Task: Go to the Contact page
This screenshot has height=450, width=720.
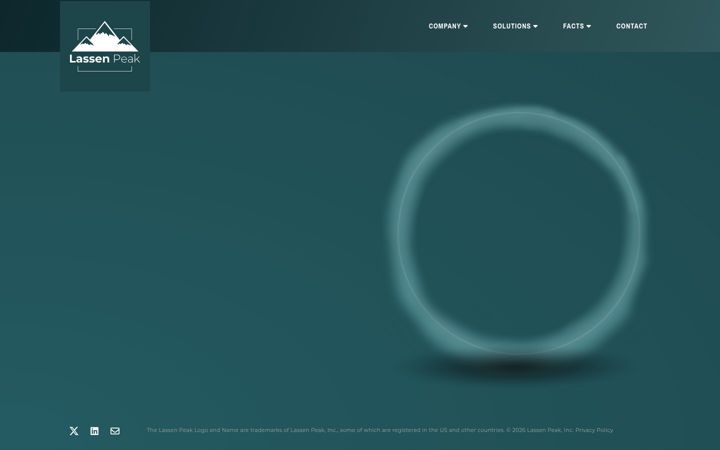Action: (631, 26)
